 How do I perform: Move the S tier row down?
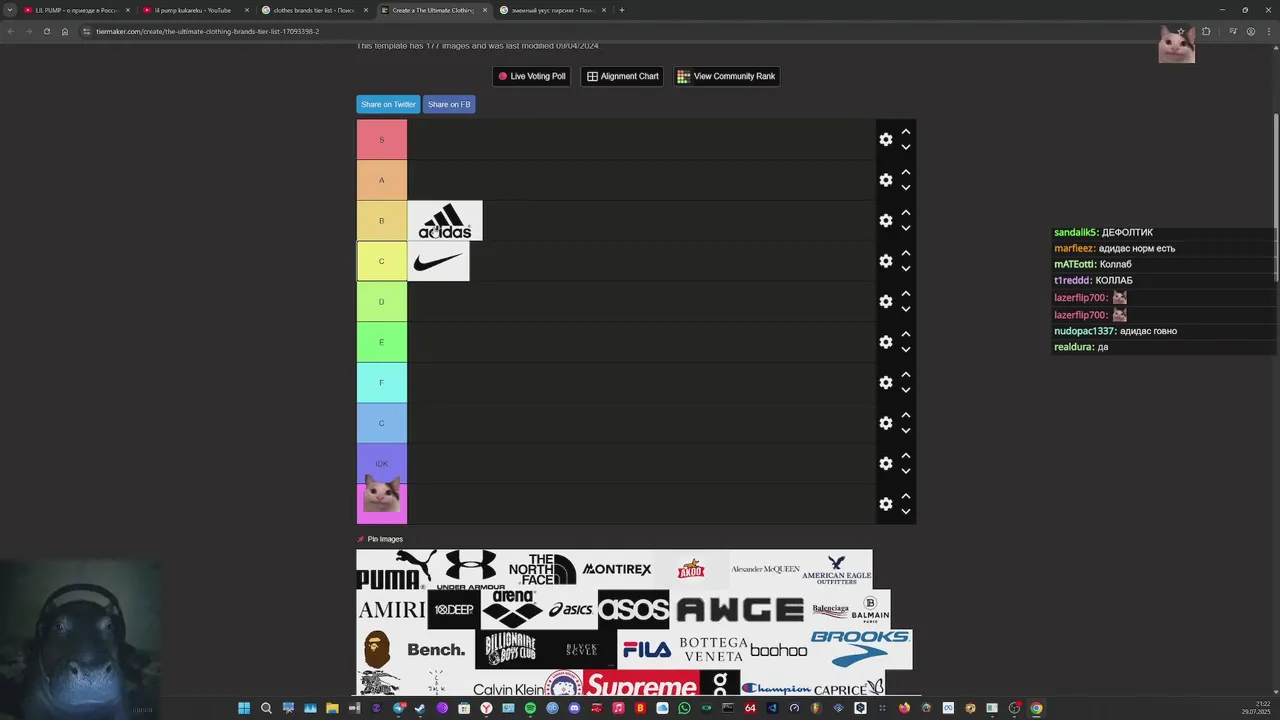(x=906, y=147)
